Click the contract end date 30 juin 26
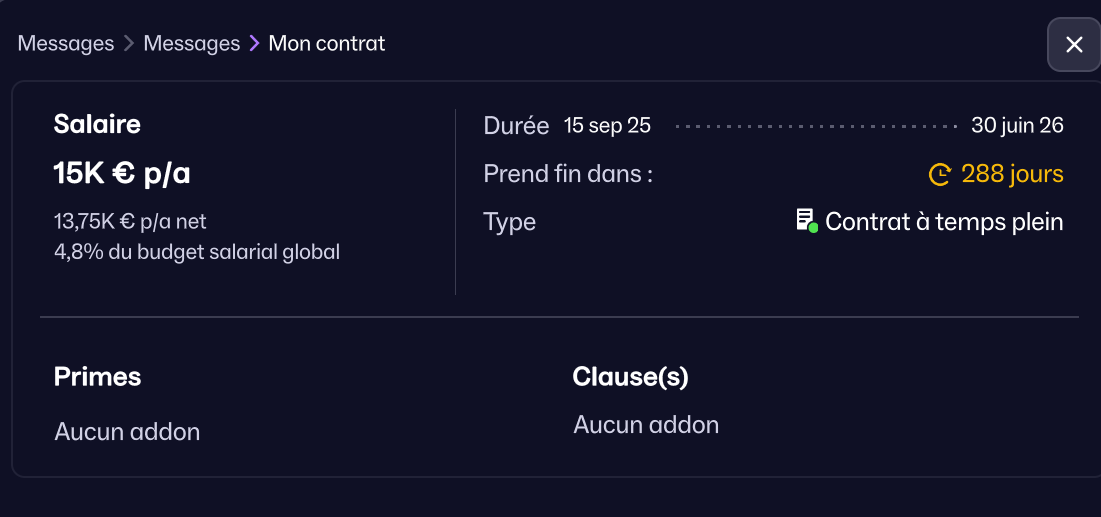Viewport: 1101px width, 517px height. 1017,126
